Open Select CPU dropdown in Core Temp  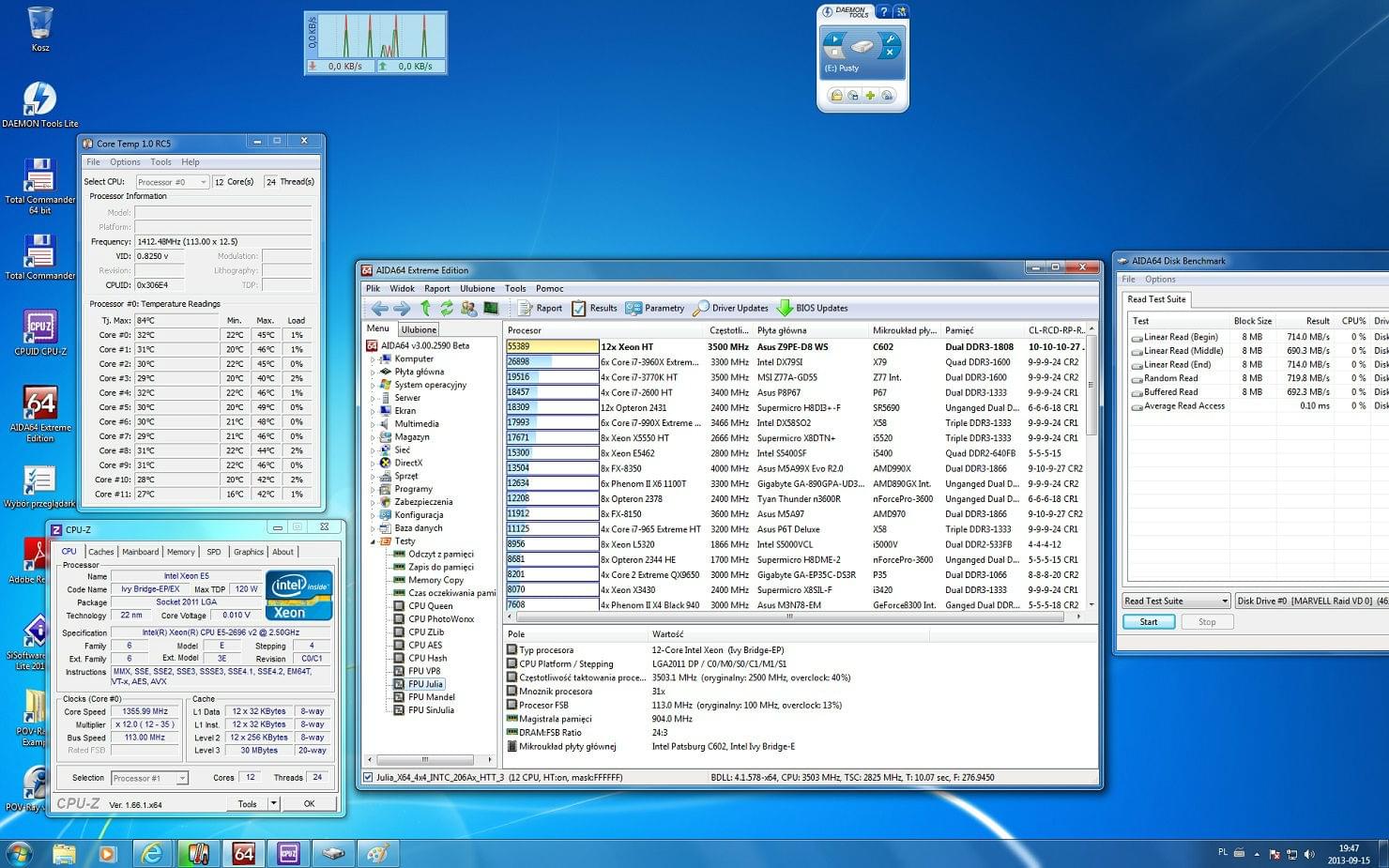(172, 182)
